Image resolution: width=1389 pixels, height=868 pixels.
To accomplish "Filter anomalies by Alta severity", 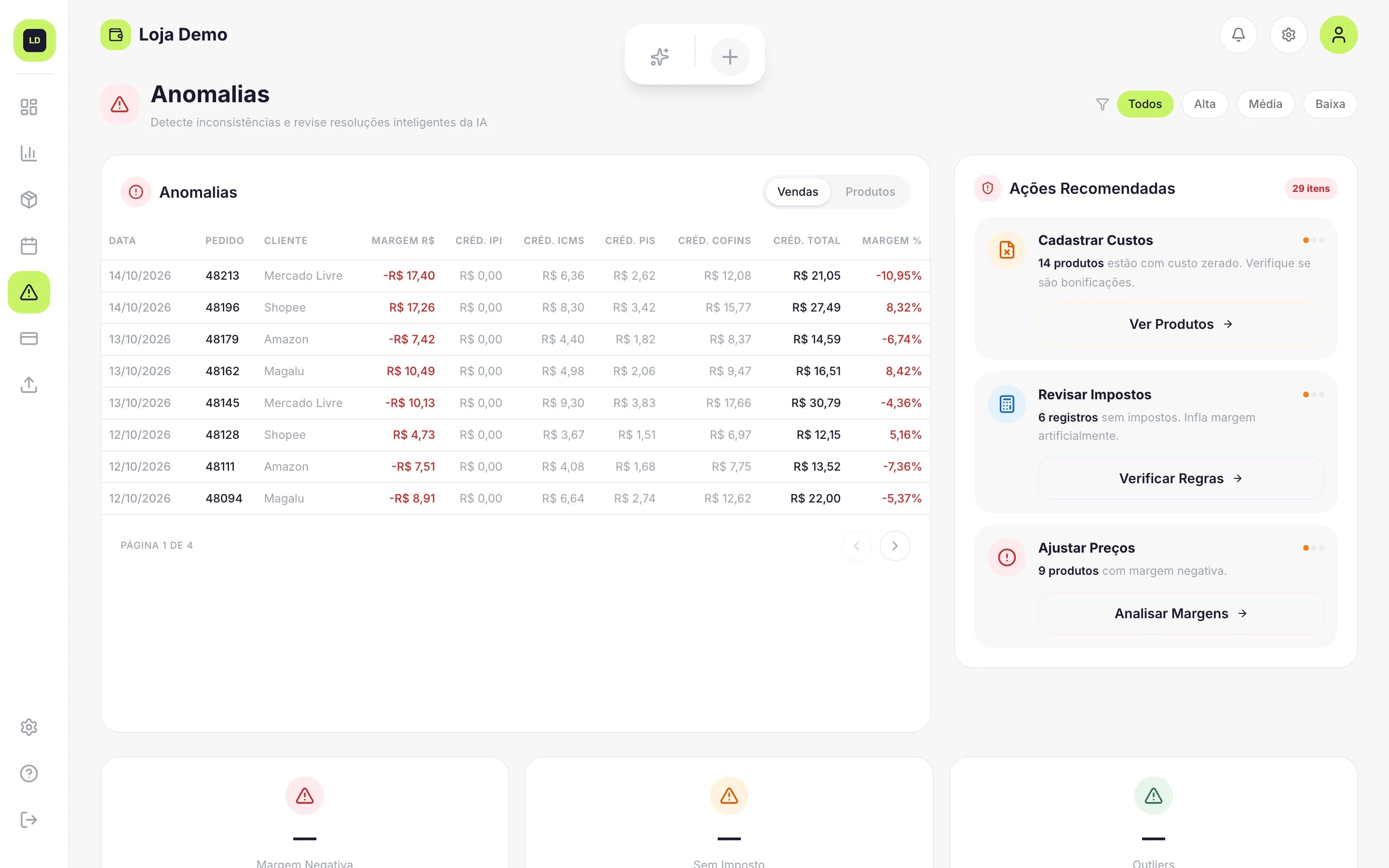I will tap(1204, 104).
